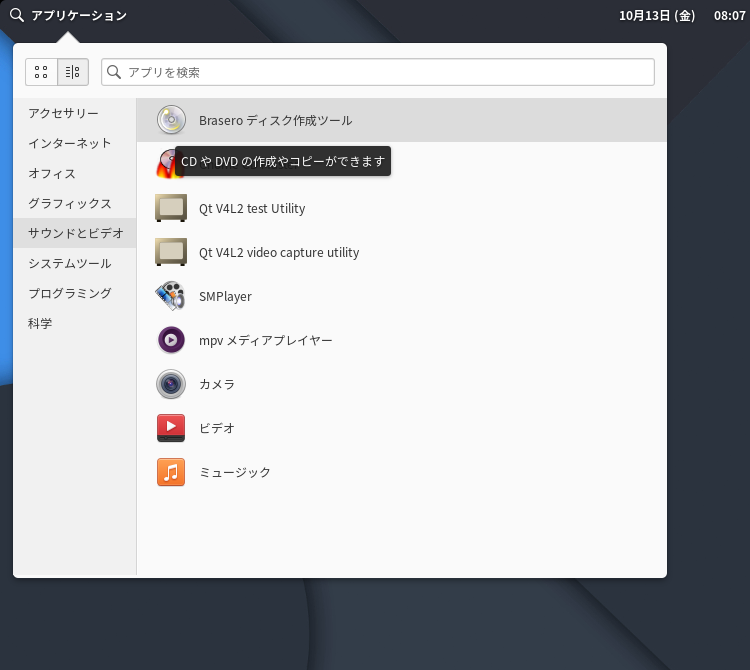Click the Brasero disc icon

tap(171, 120)
